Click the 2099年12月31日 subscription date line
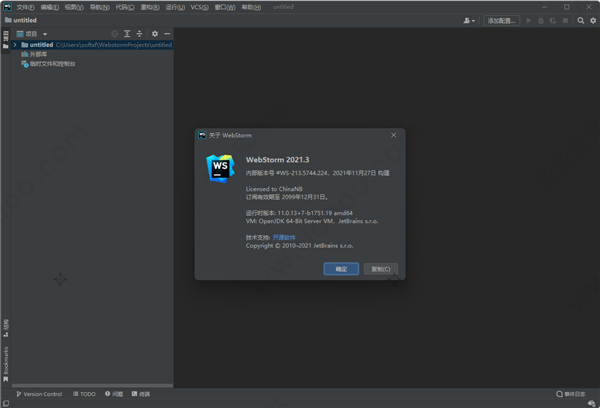Viewport: 600px width, 408px height. tap(287, 197)
